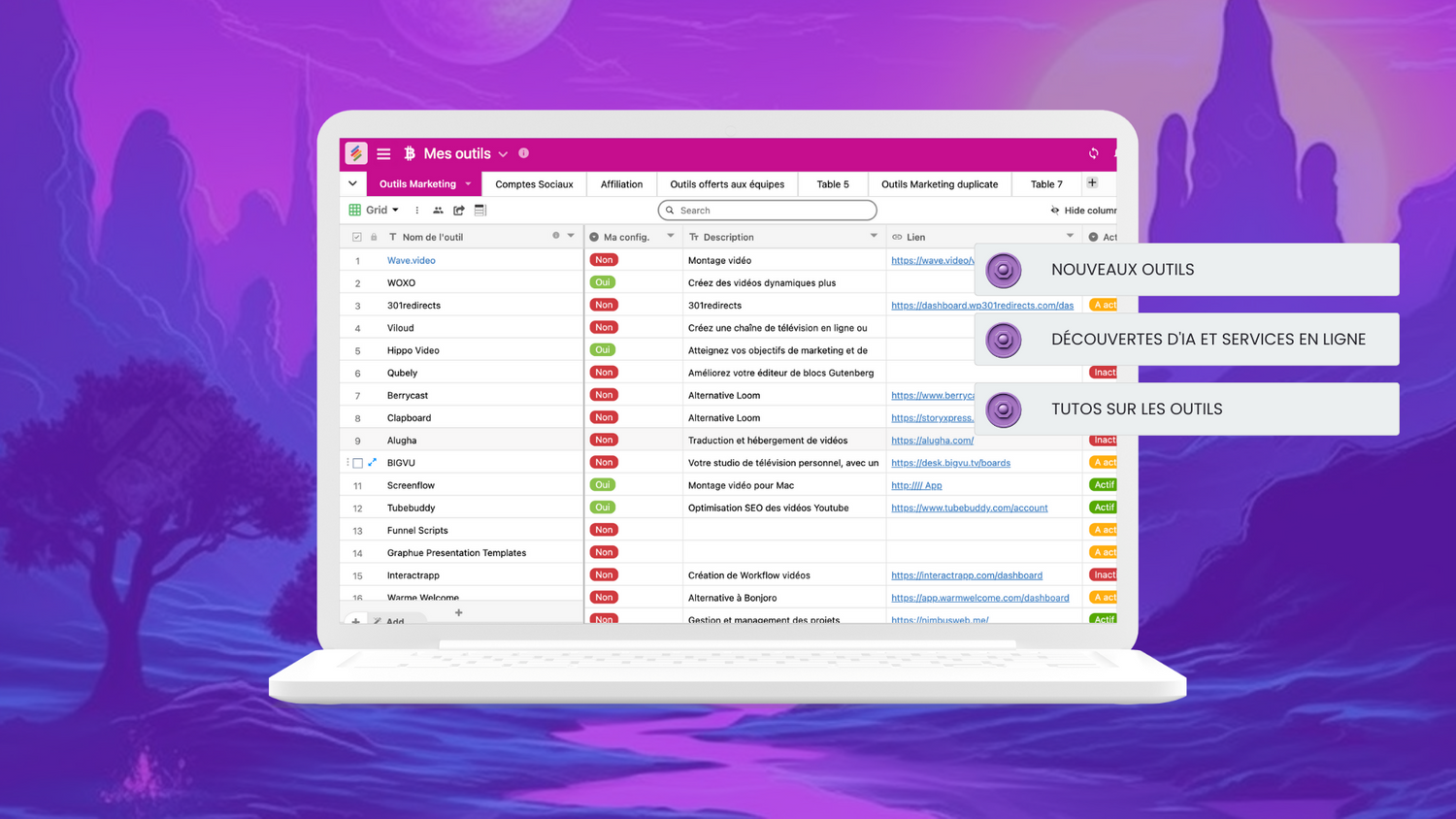Open the Affiliation table tab
This screenshot has height=819, width=1456.
coord(621,184)
